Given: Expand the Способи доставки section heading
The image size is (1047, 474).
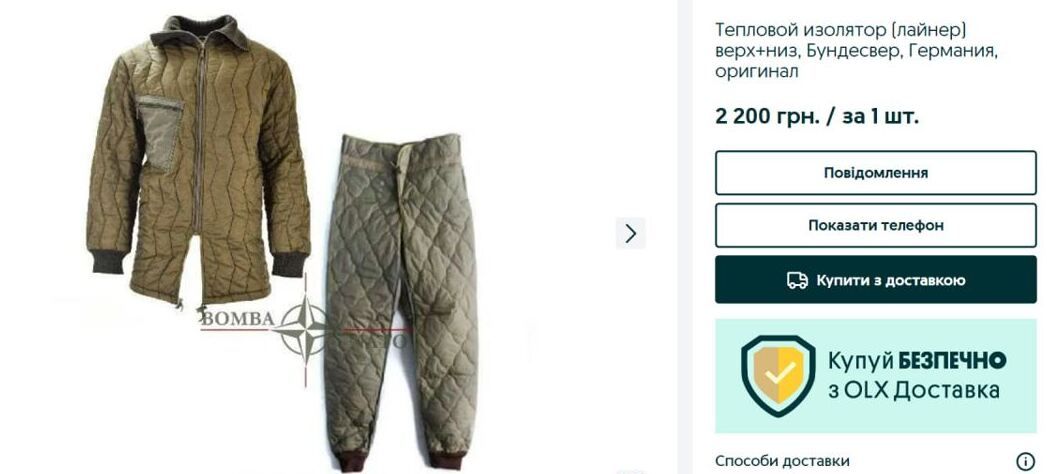Looking at the screenshot, I should [x=782, y=461].
